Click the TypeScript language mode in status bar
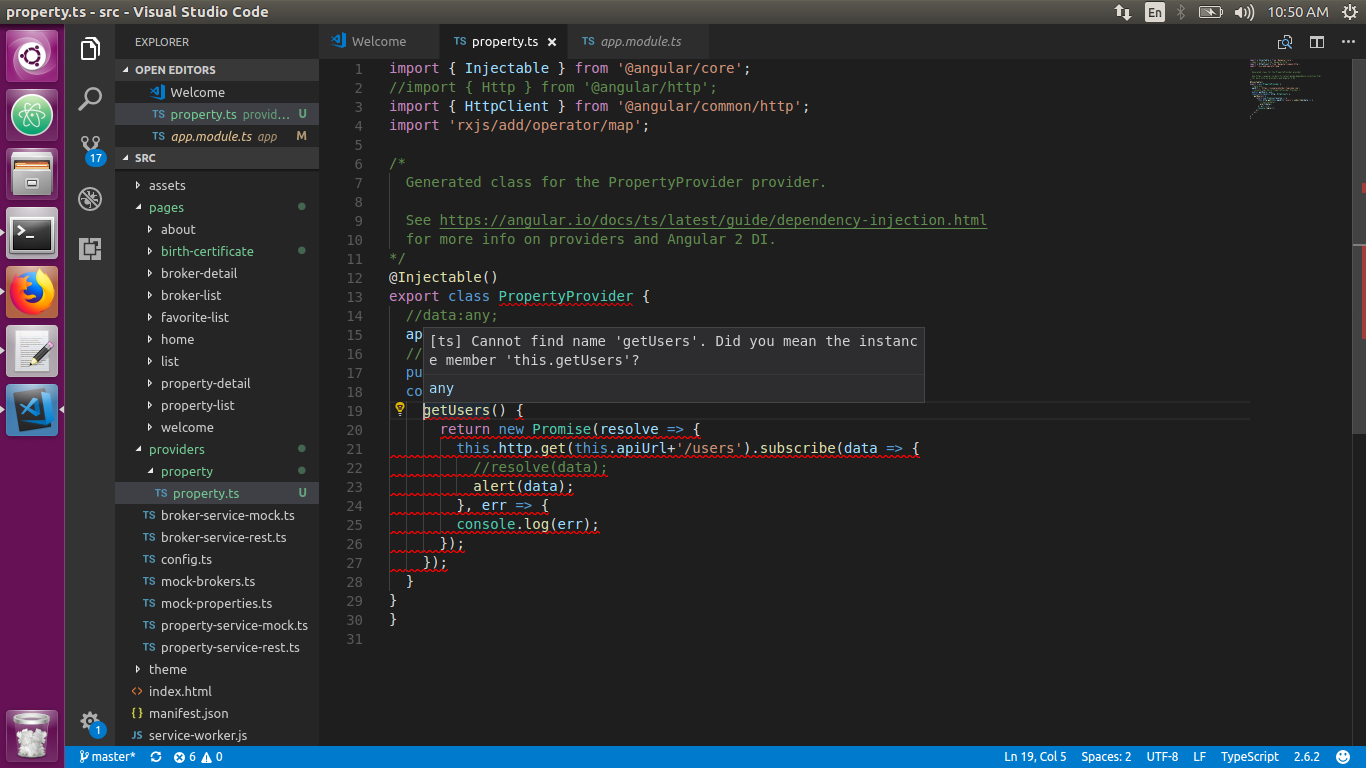The height and width of the screenshot is (768, 1366). pos(1249,757)
